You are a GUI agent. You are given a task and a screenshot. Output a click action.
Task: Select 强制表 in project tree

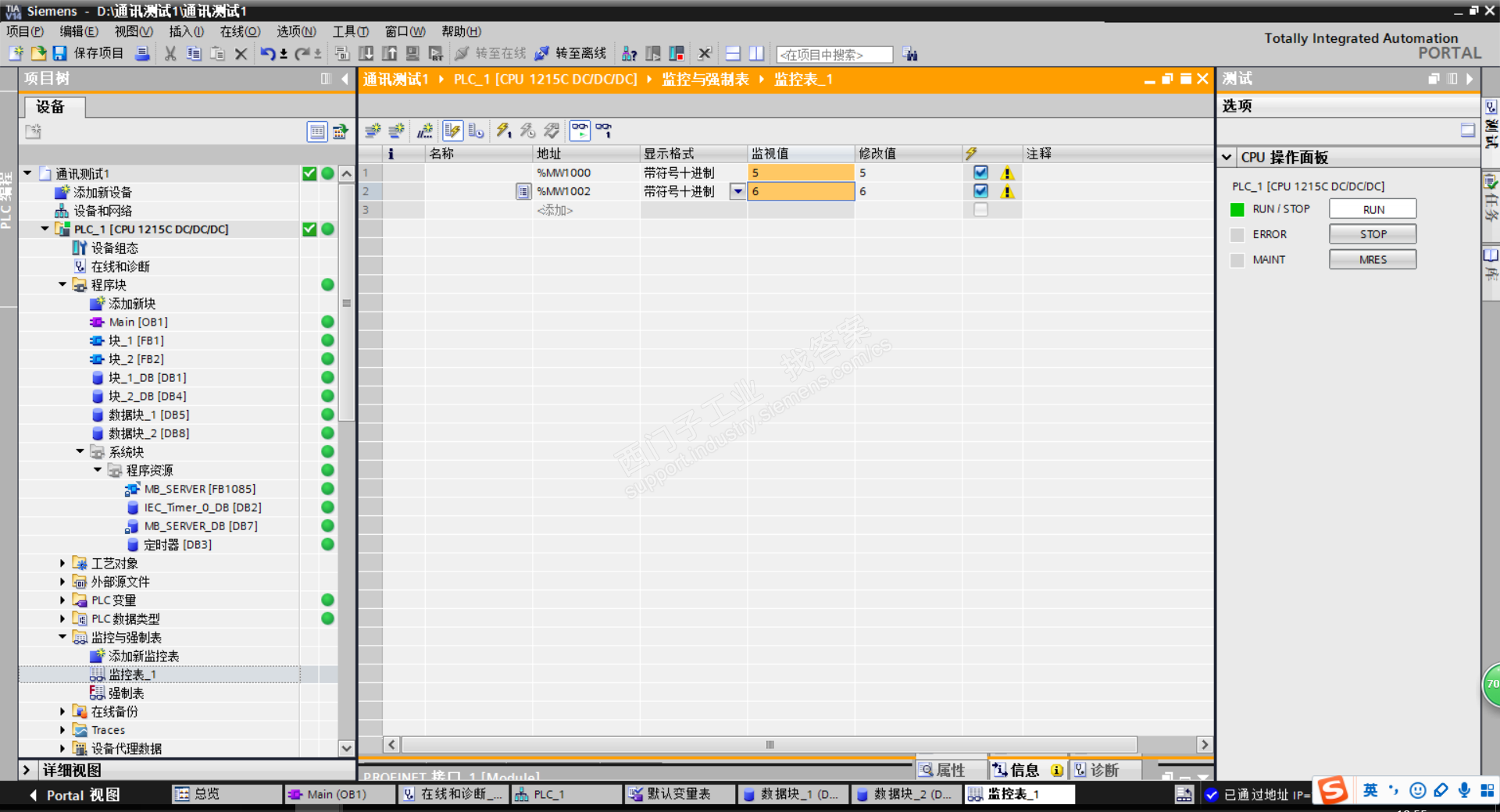tap(125, 693)
